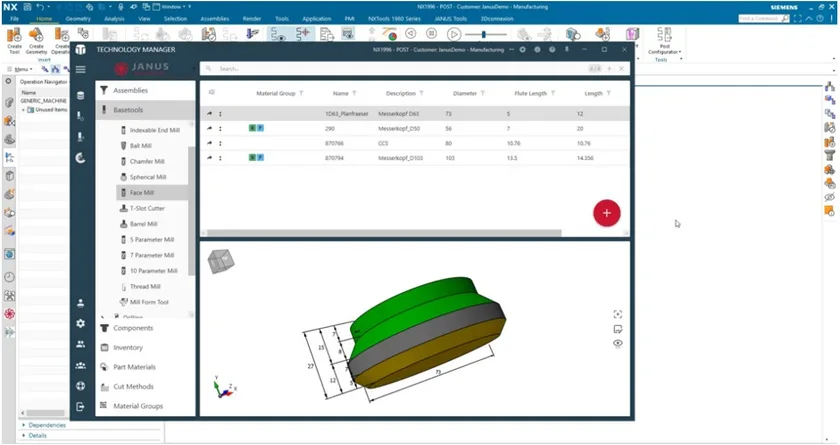840x445 pixels.
Task: Click the NX play button in ribbon
Action: tap(453, 34)
